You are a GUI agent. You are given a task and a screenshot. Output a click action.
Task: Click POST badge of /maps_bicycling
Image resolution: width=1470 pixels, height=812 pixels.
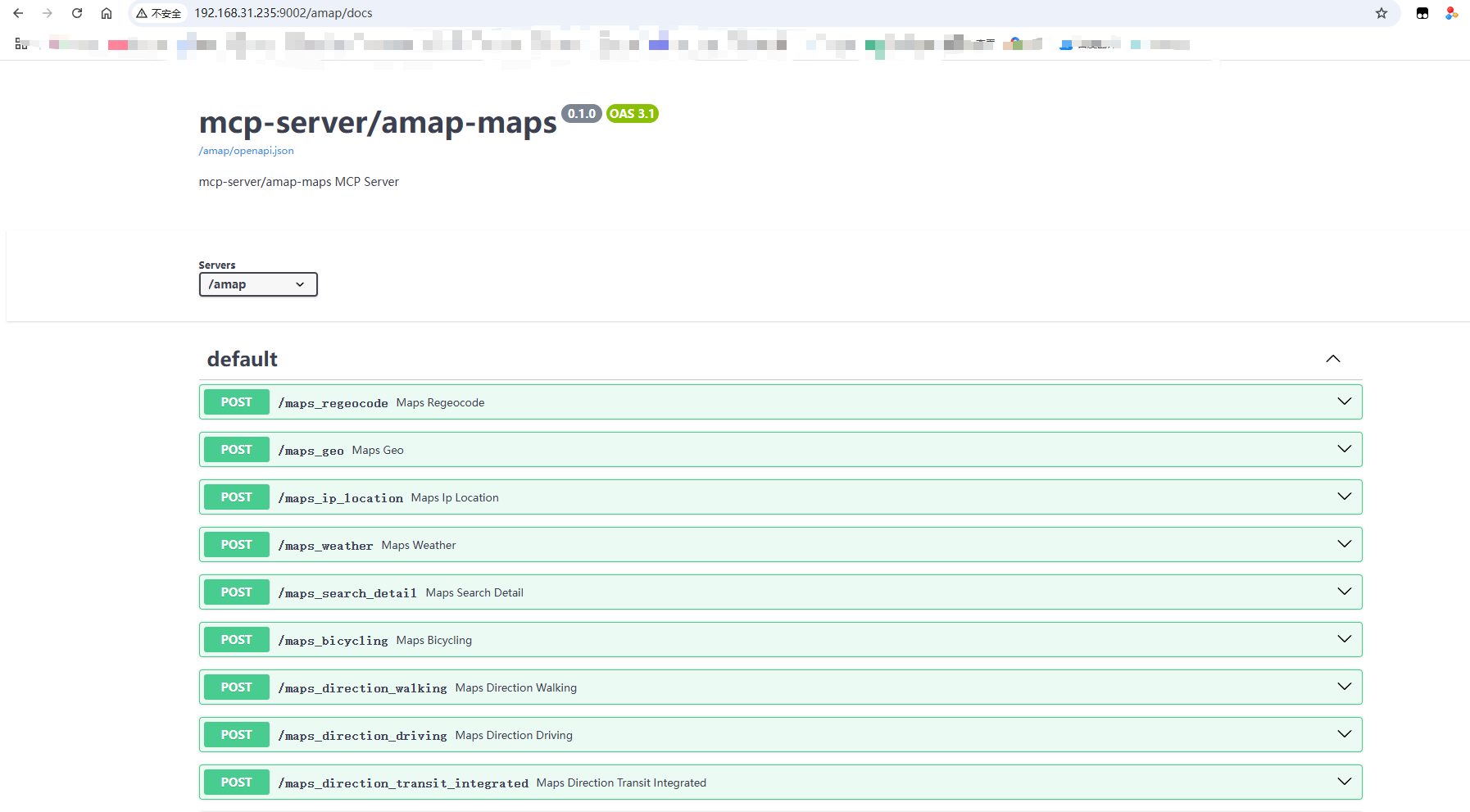coord(237,640)
